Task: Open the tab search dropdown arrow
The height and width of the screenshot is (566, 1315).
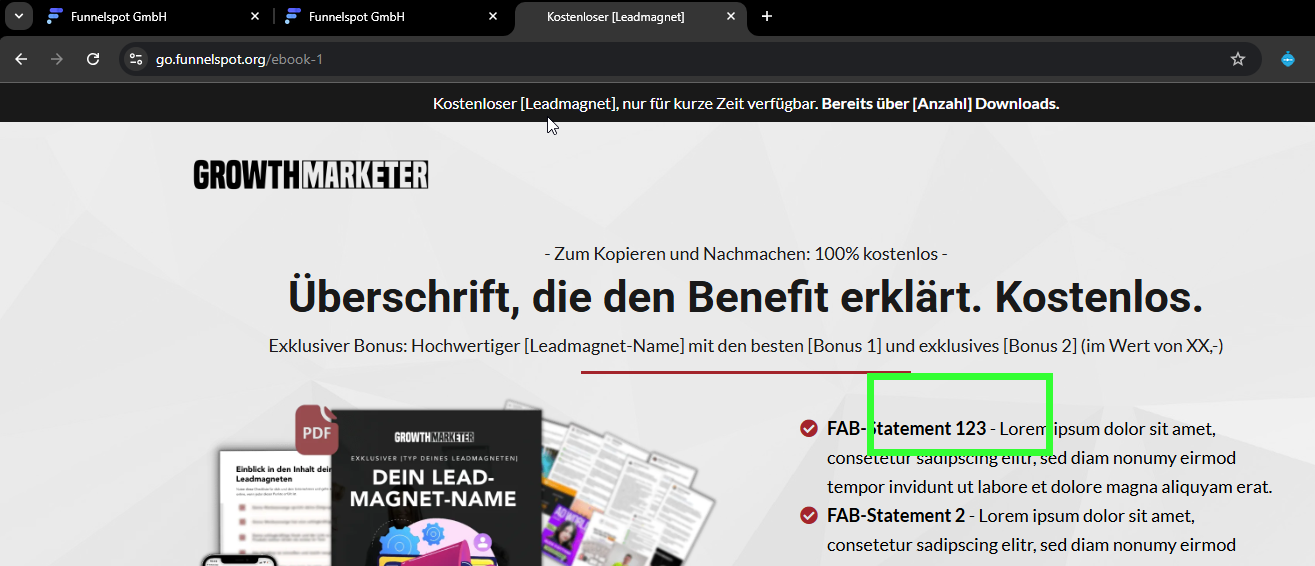Action: coord(18,17)
